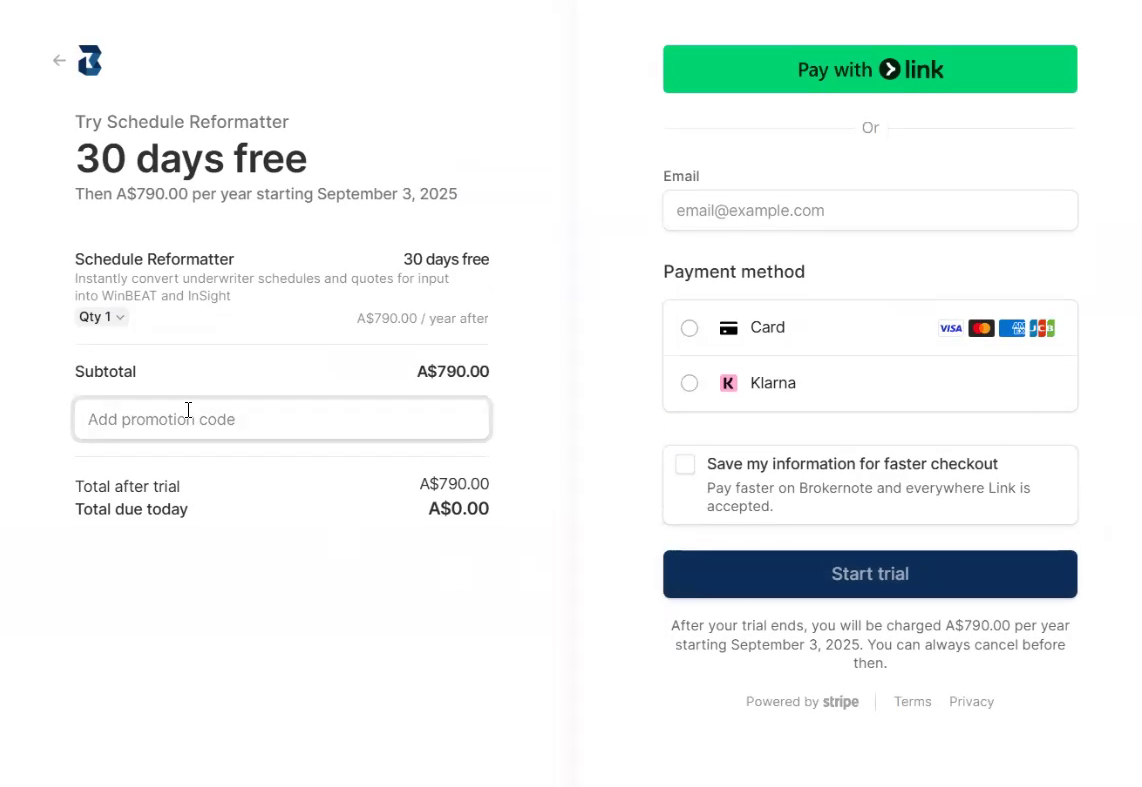Click the pink Klarna logo icon

(728, 383)
